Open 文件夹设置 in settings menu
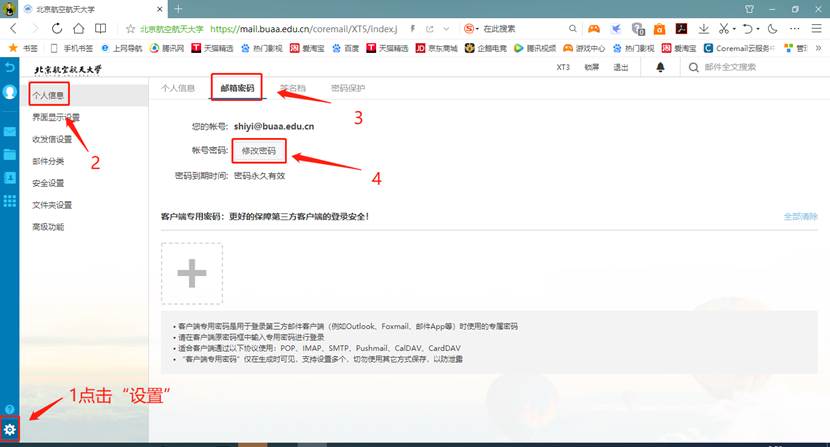The height and width of the screenshot is (447, 830). pyautogui.click(x=52, y=205)
